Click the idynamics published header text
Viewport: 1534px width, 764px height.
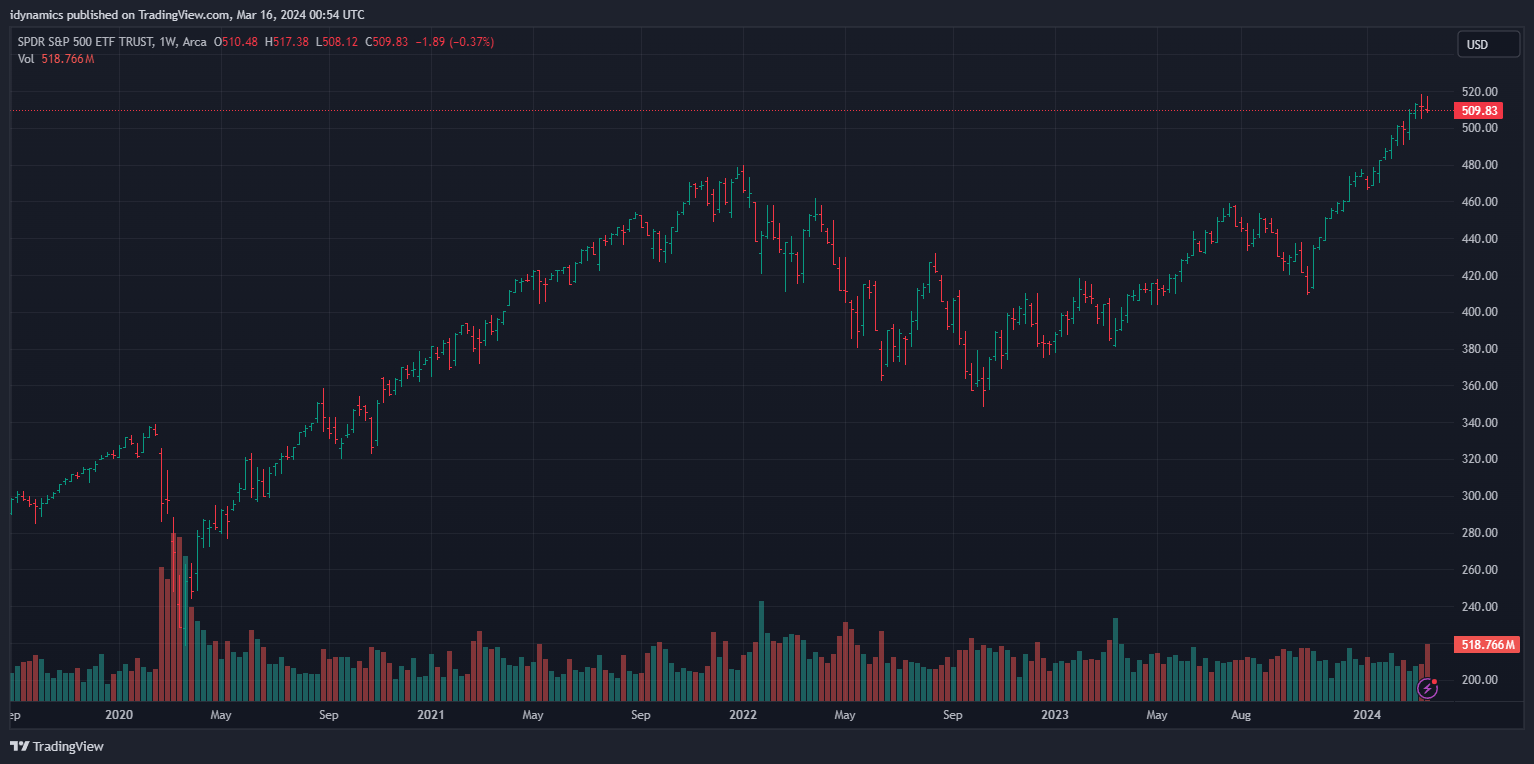tap(186, 14)
